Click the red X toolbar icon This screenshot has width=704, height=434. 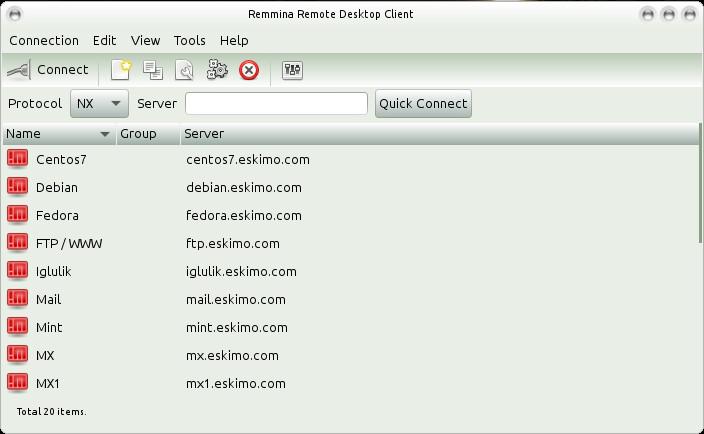tap(249, 70)
